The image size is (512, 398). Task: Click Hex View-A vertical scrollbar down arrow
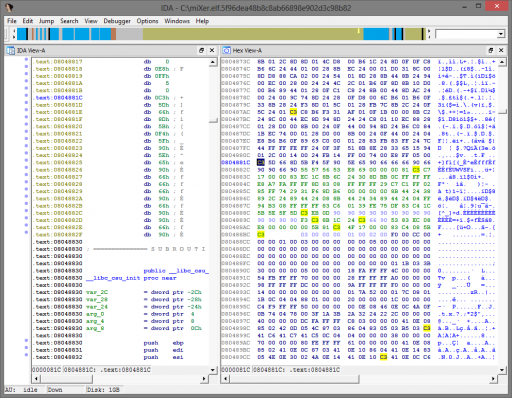(502, 370)
